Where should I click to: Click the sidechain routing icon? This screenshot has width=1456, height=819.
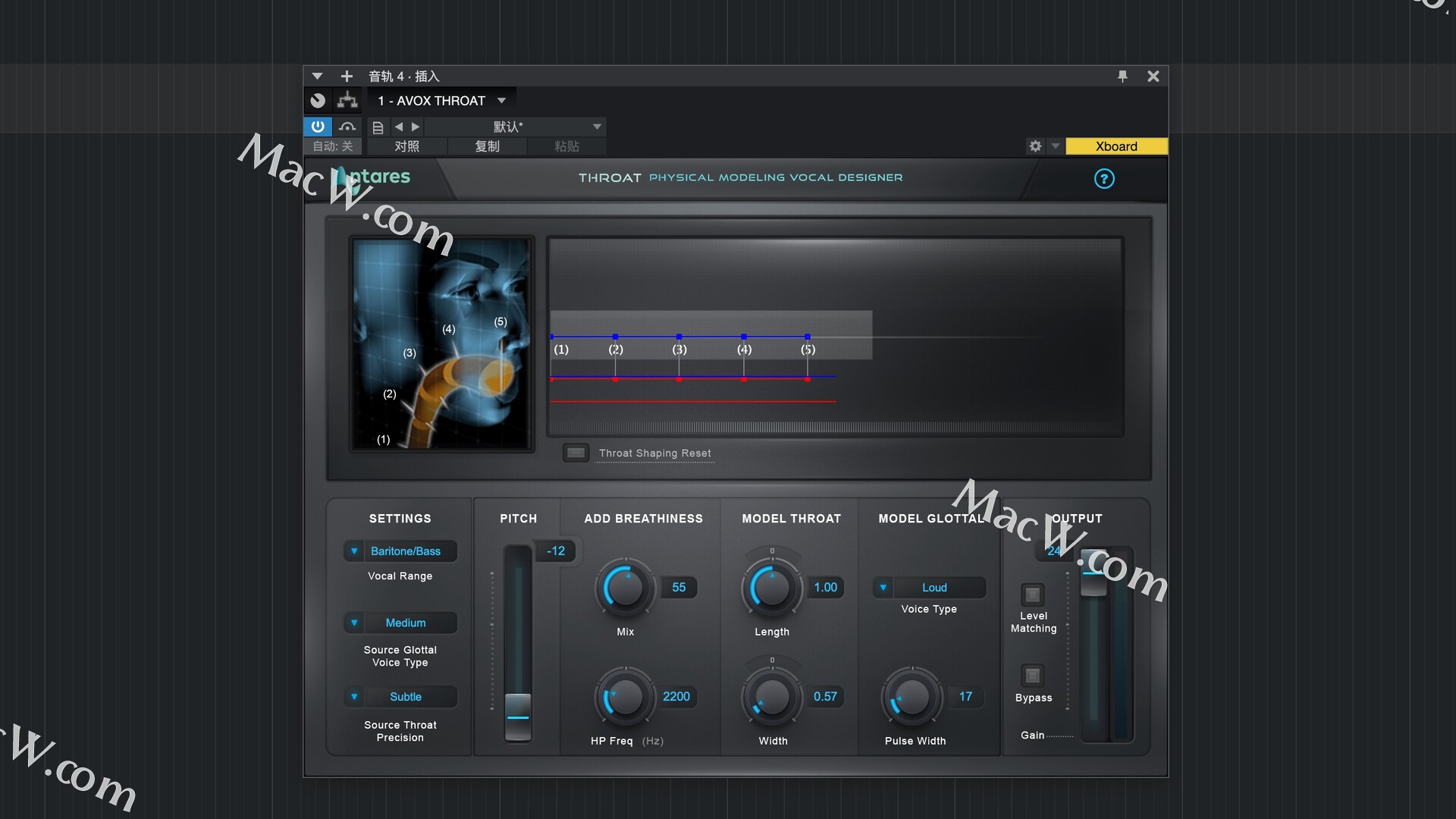[x=347, y=100]
